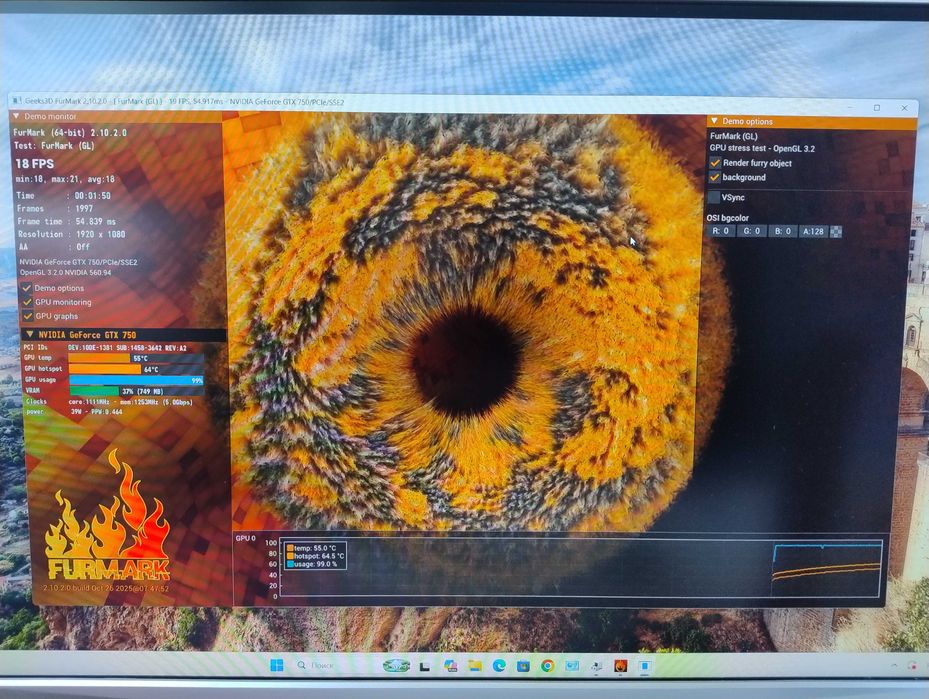The image size is (929, 699).
Task: Launch Microsoft Edge from the taskbar
Action: (499, 666)
